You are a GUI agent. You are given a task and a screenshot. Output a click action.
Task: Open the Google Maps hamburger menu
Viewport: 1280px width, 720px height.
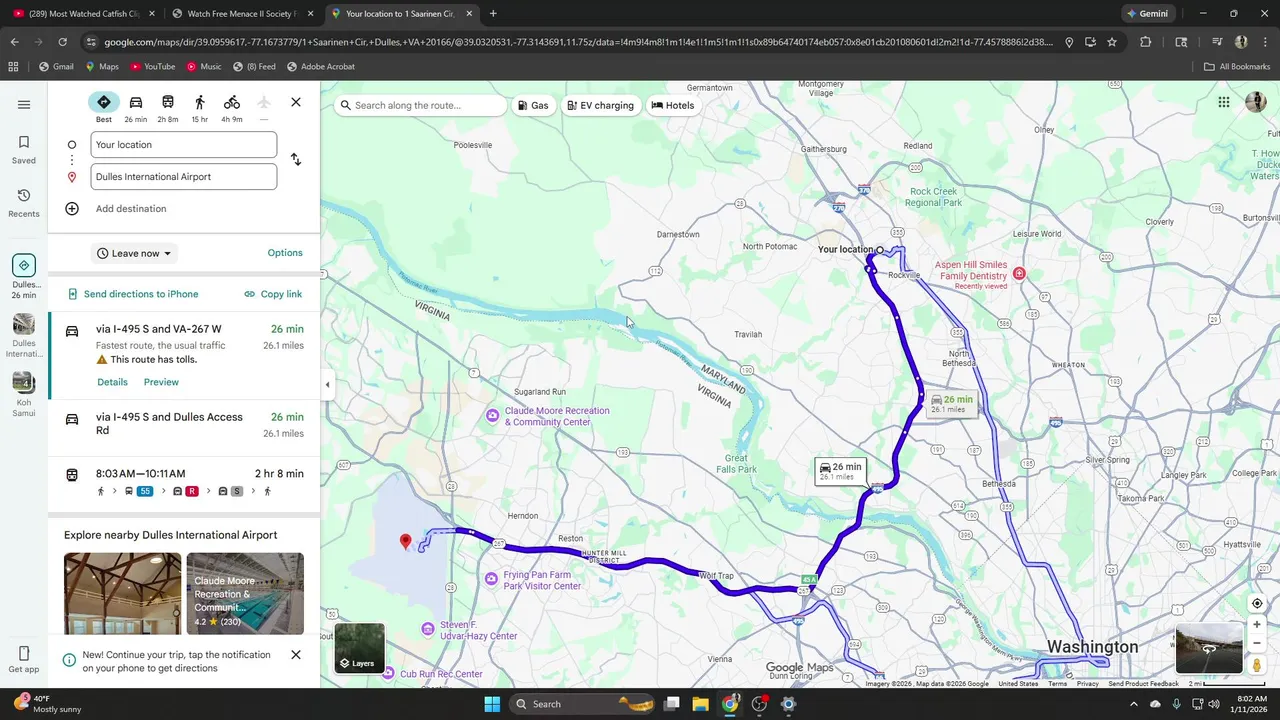tap(24, 104)
